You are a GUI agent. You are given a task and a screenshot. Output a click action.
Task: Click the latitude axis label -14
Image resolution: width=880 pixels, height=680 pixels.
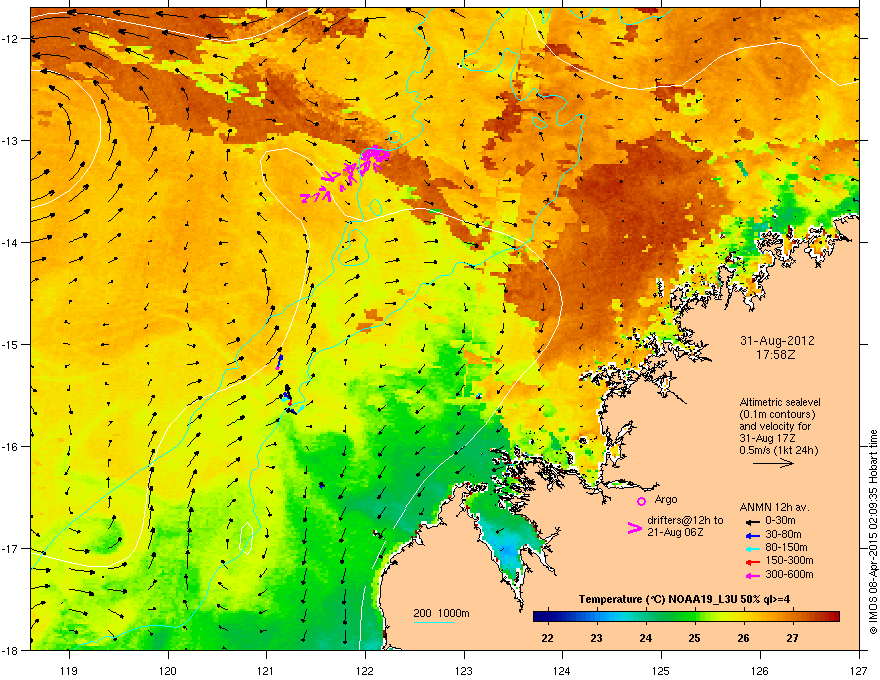(11, 242)
